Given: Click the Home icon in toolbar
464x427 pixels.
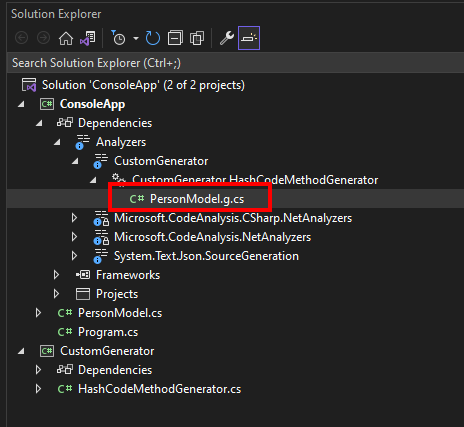Looking at the screenshot, I should pos(66,38).
